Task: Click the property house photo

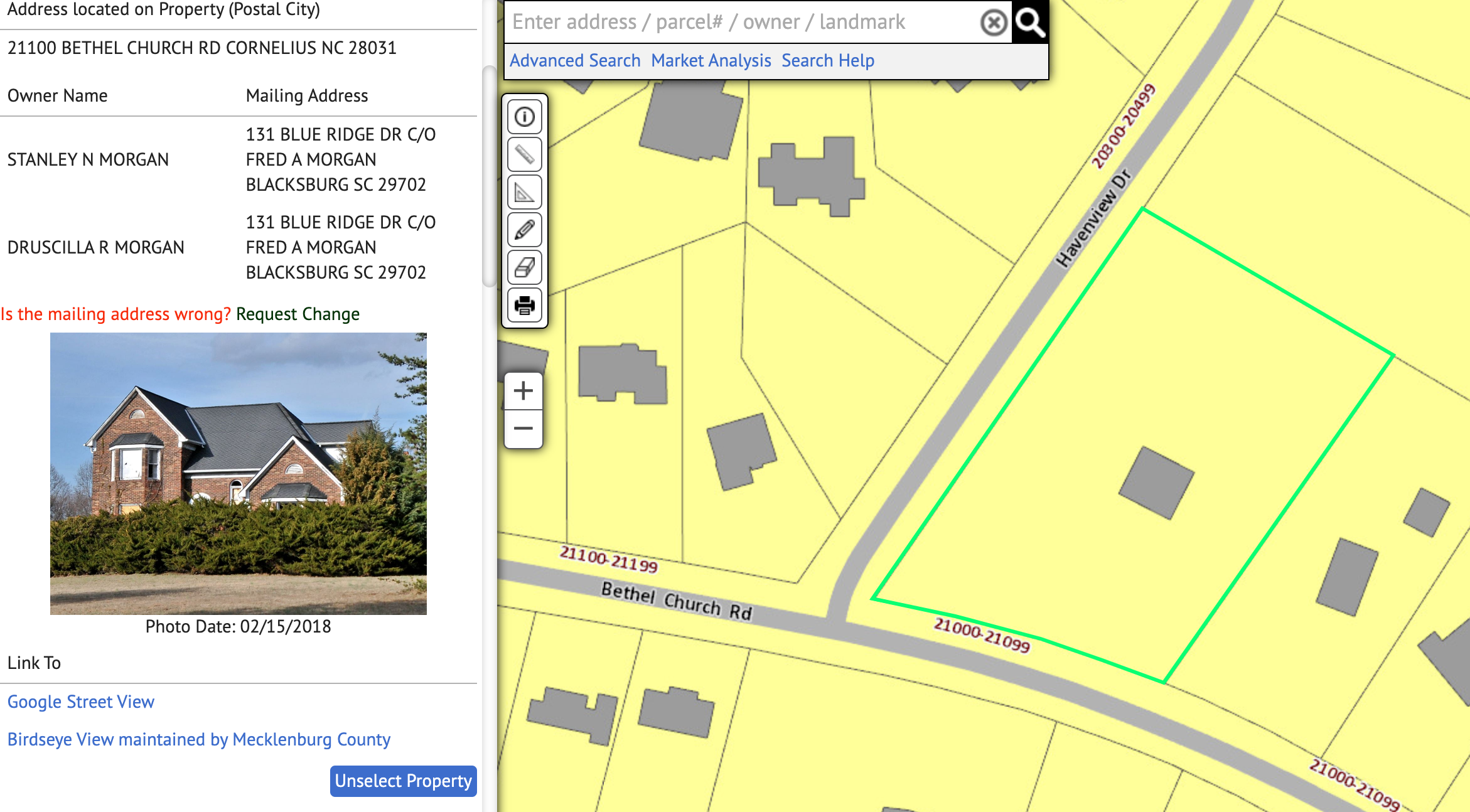Action: (239, 473)
